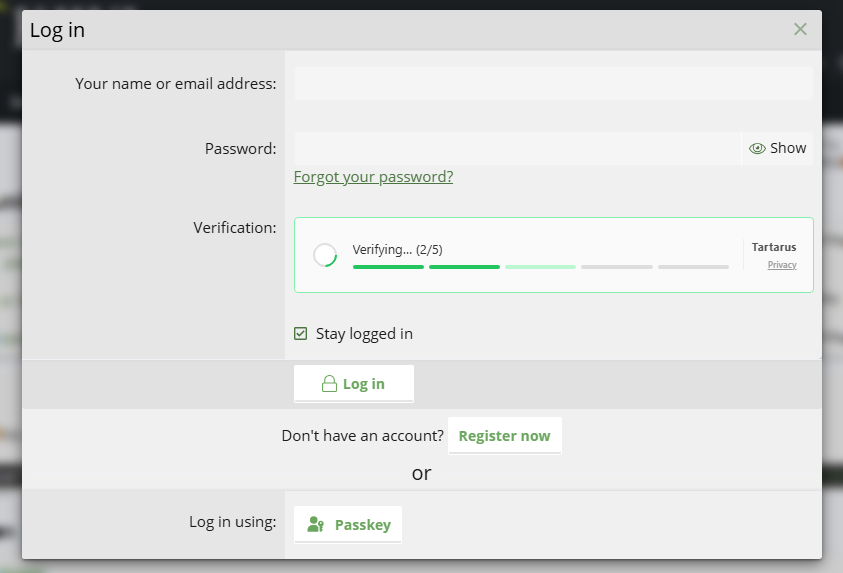Click the padlock icon on Log in button
Image resolution: width=843 pixels, height=573 pixels.
click(329, 383)
